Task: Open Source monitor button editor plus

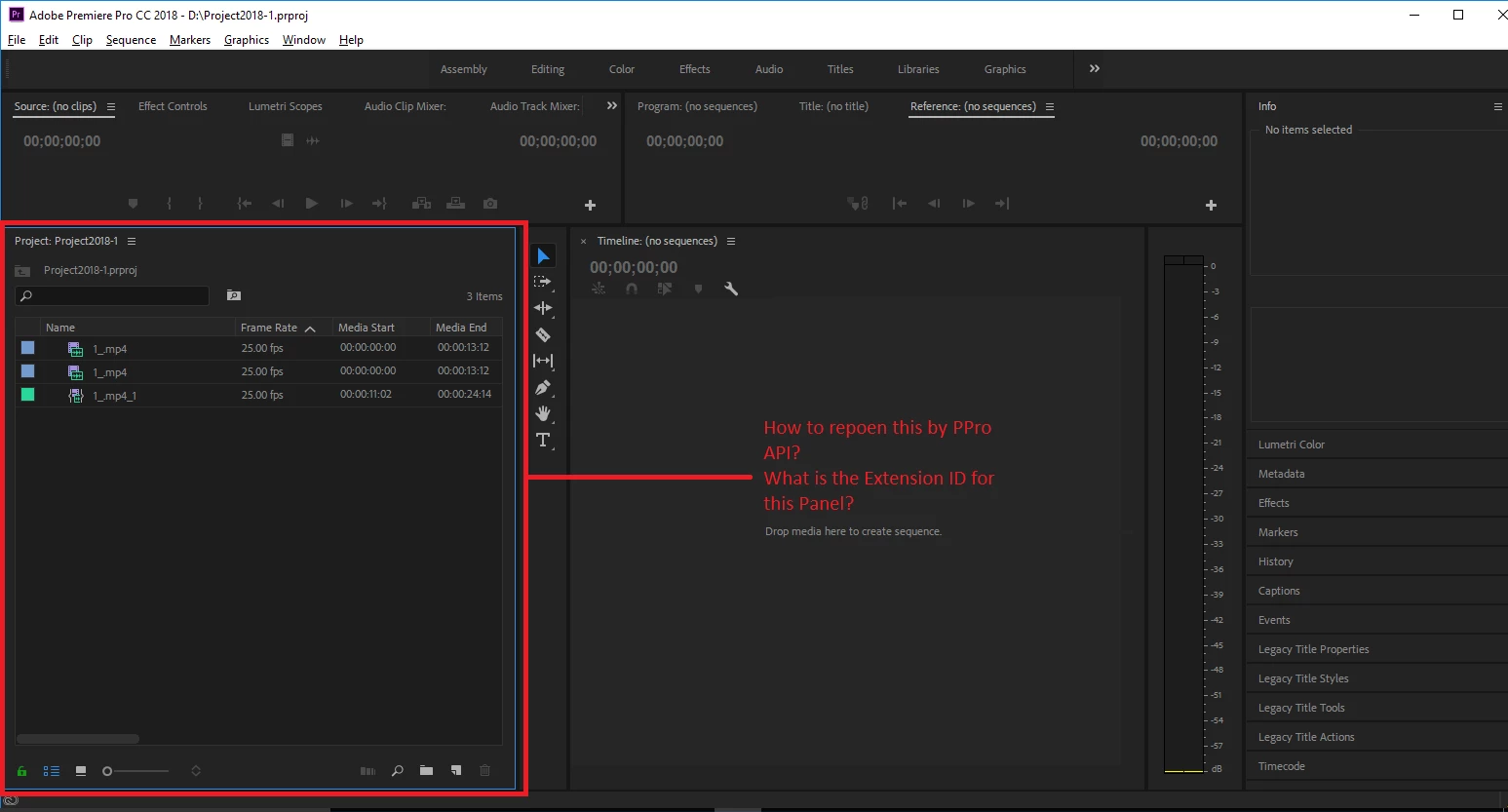Action: [x=590, y=205]
